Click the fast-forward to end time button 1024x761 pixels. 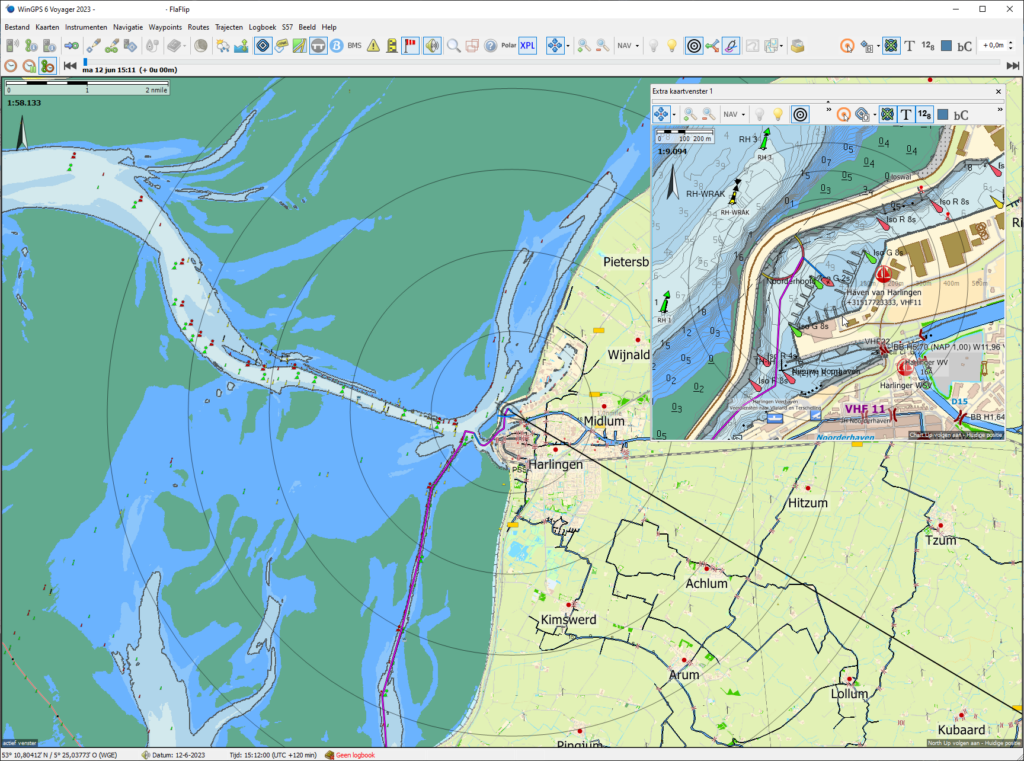1013,65
